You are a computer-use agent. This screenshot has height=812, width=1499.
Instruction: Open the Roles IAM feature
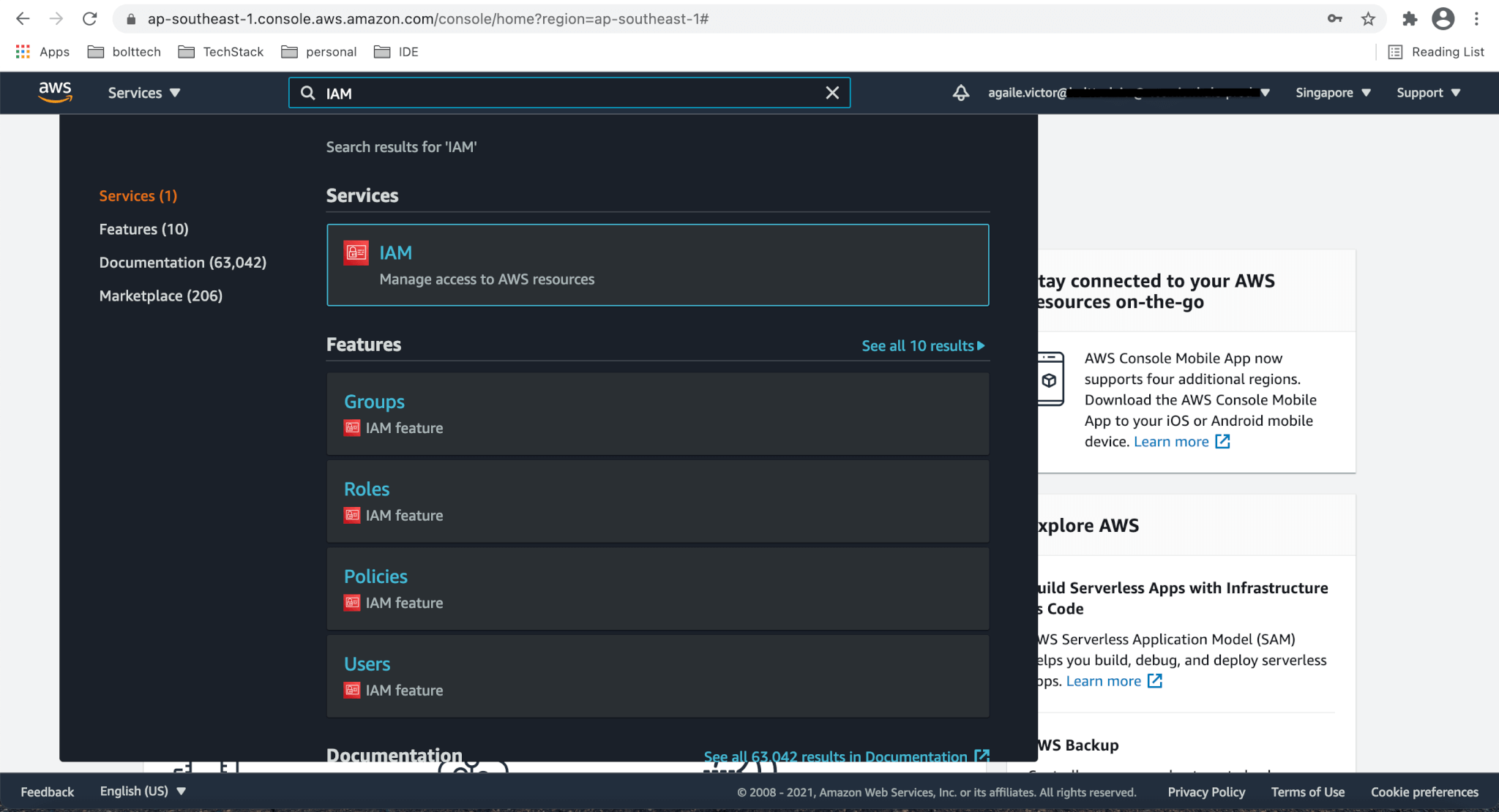click(x=367, y=489)
